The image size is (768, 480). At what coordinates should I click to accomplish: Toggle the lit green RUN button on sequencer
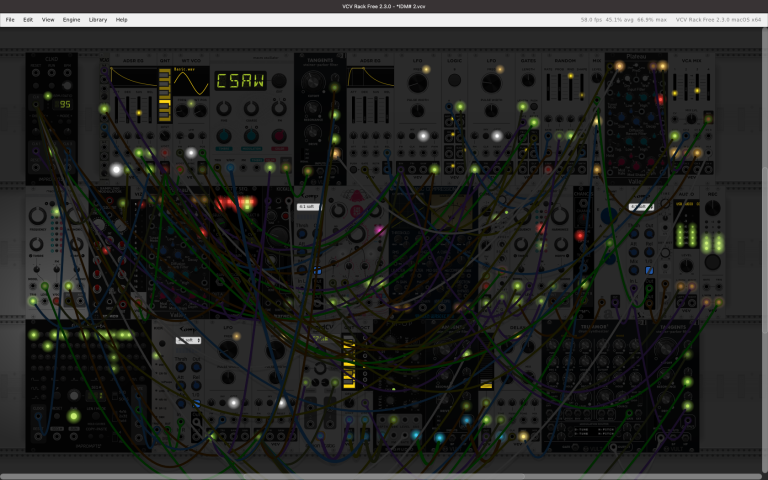[73, 416]
